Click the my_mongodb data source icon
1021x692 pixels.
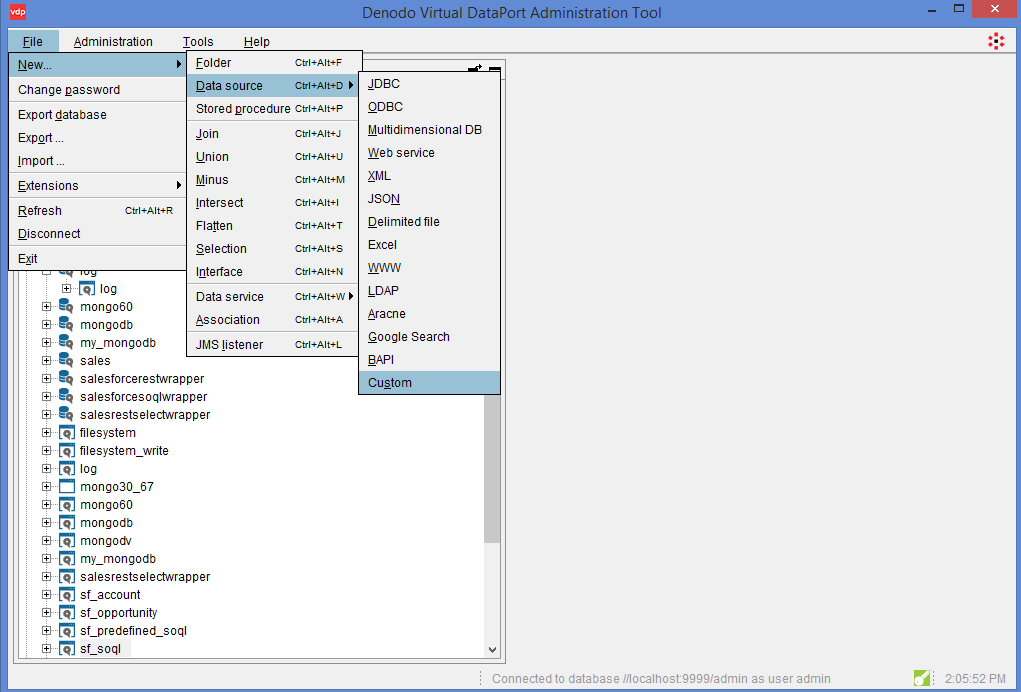(x=66, y=342)
